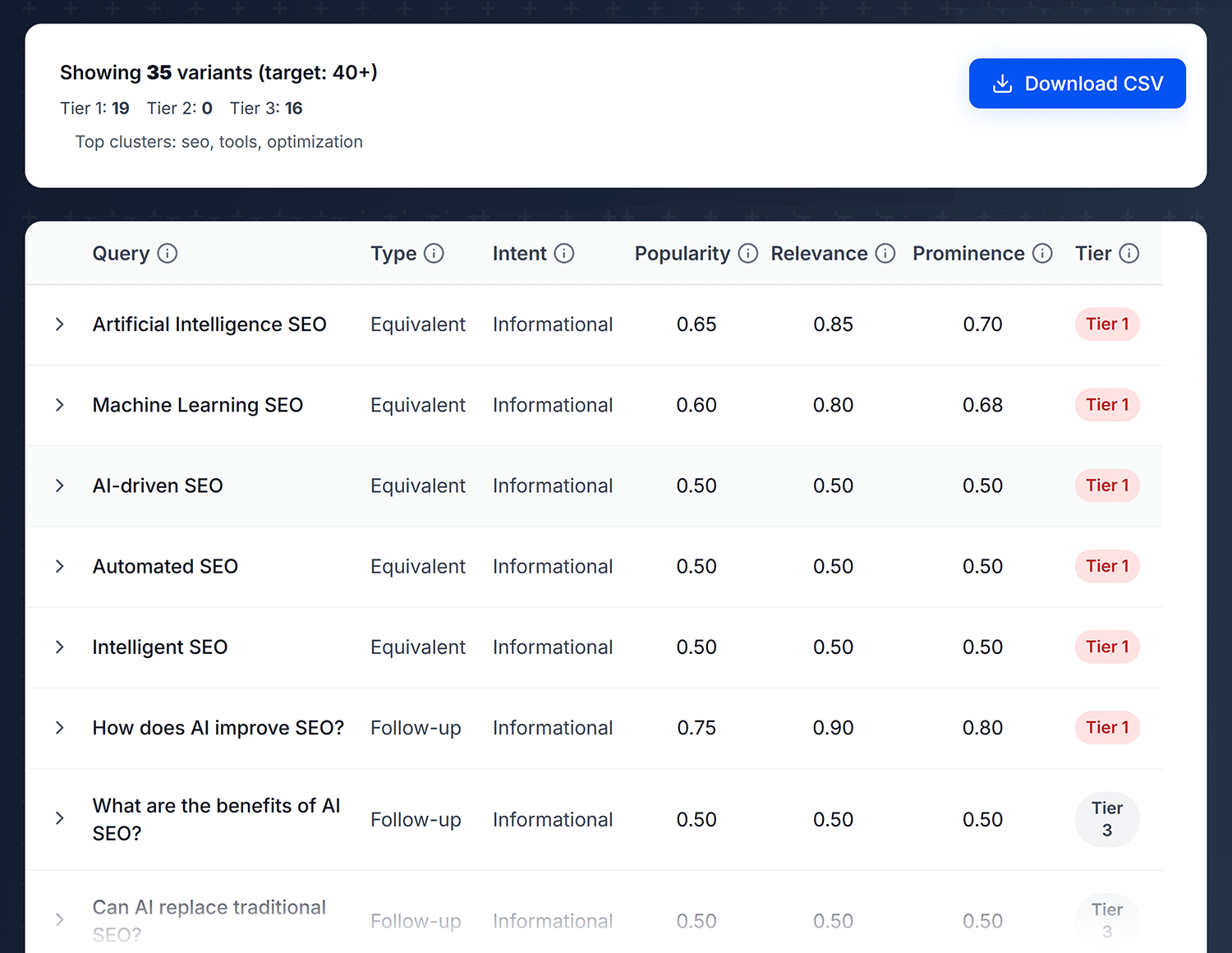Click the info icon beside Type header

pyautogui.click(x=434, y=253)
